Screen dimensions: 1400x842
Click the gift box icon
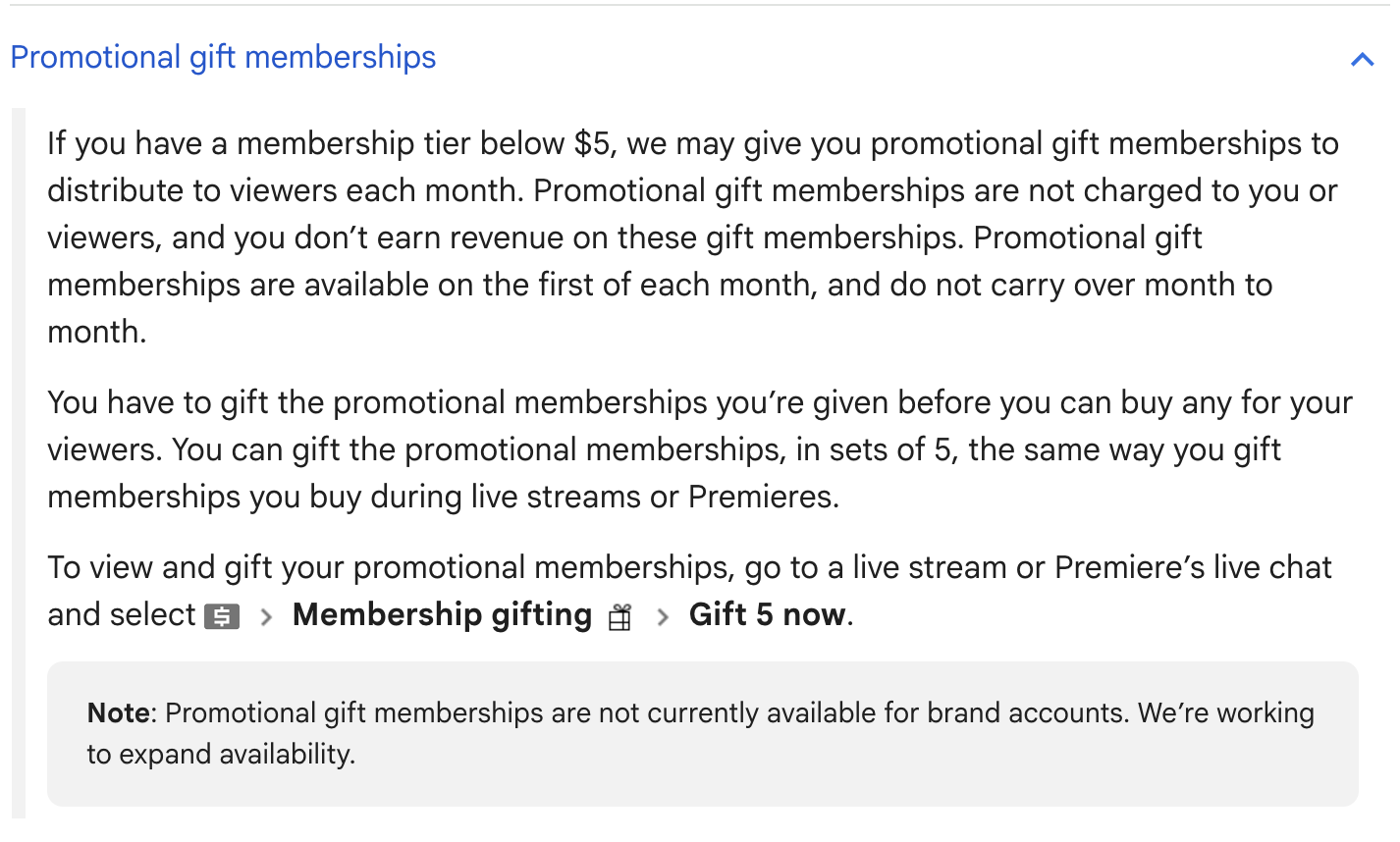619,617
